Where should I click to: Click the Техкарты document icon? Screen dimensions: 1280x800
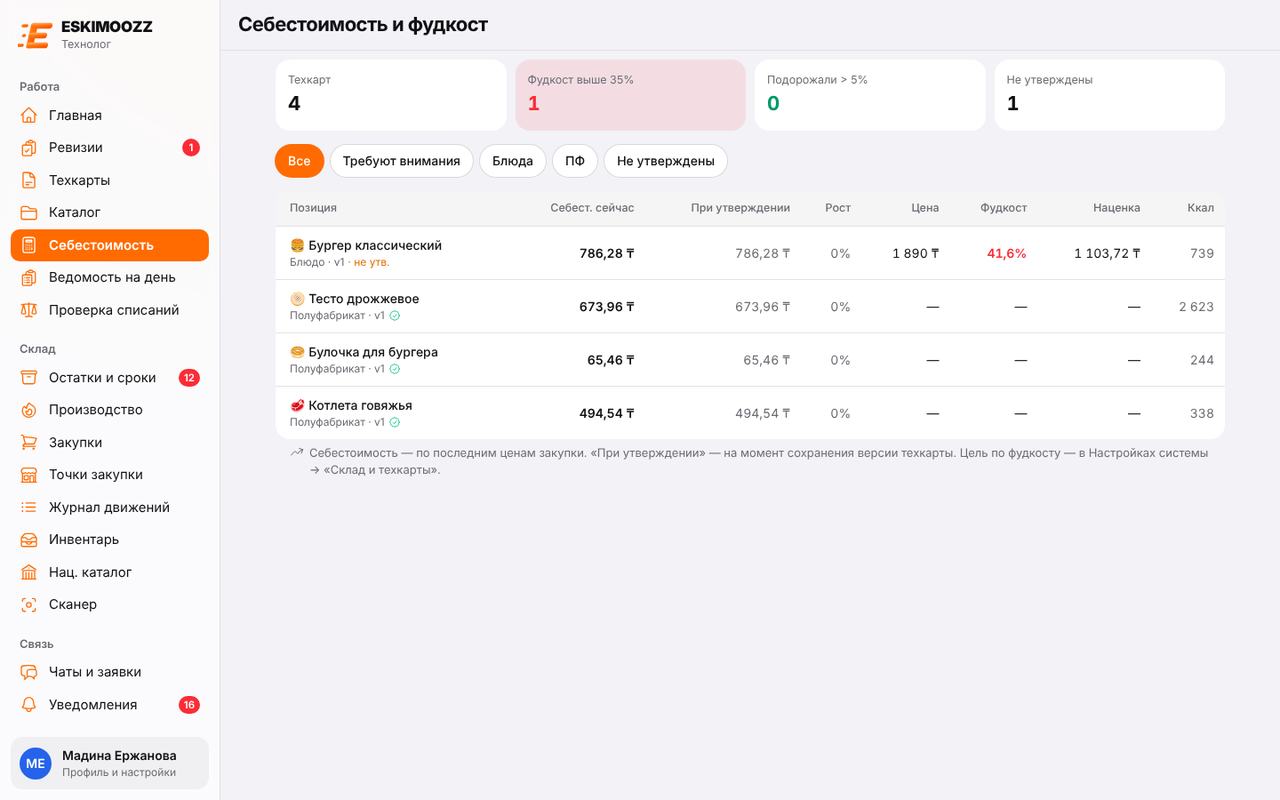click(x=29, y=180)
